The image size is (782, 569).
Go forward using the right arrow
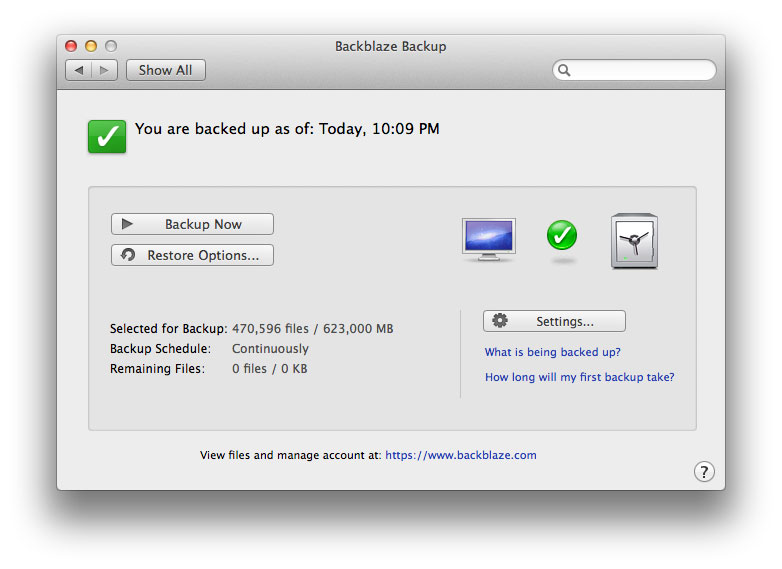point(105,70)
